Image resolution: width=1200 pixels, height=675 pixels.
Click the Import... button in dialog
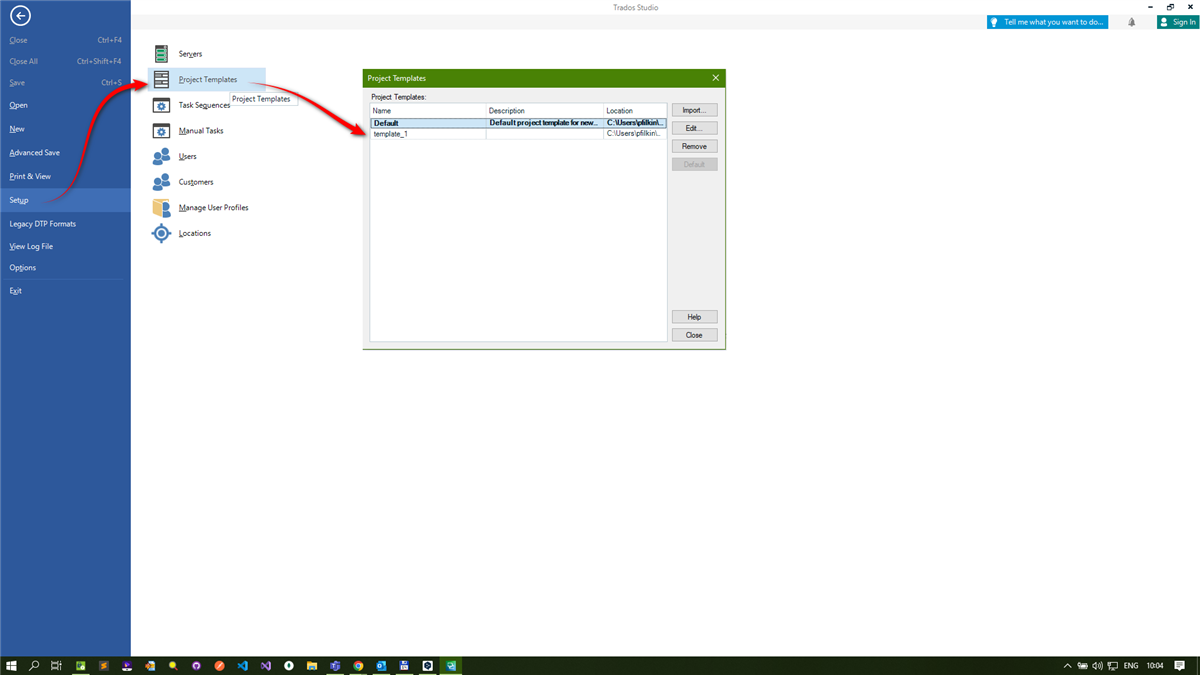coord(694,110)
